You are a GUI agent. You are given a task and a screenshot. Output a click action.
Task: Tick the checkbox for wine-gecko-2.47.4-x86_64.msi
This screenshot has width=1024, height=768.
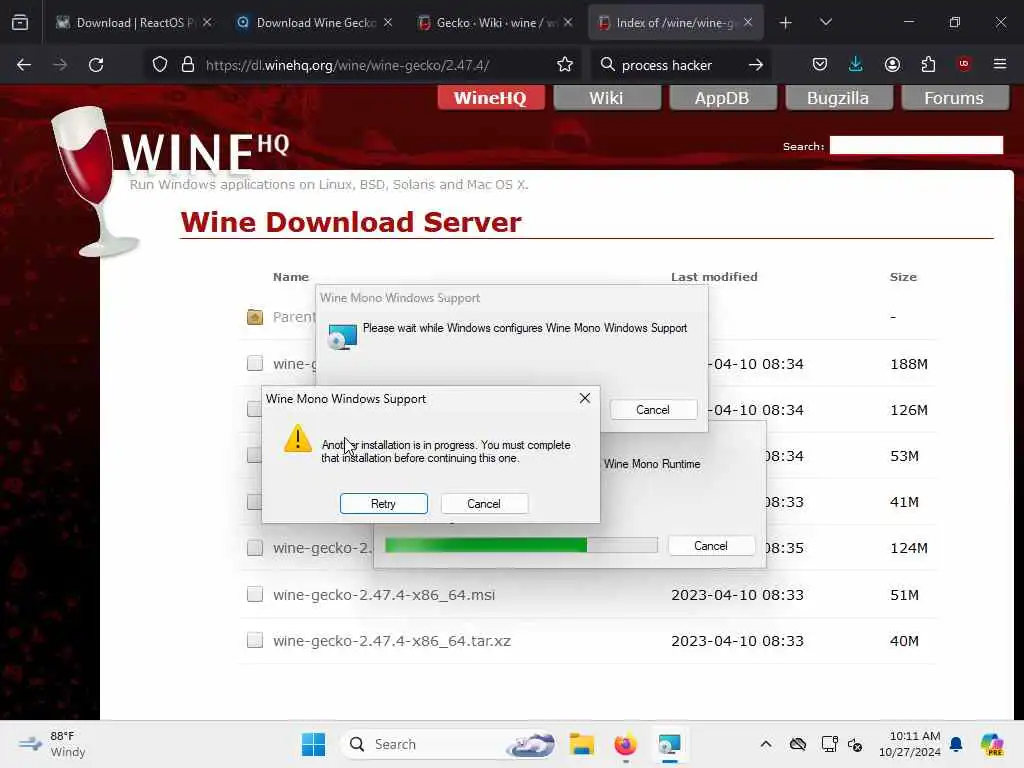click(255, 594)
